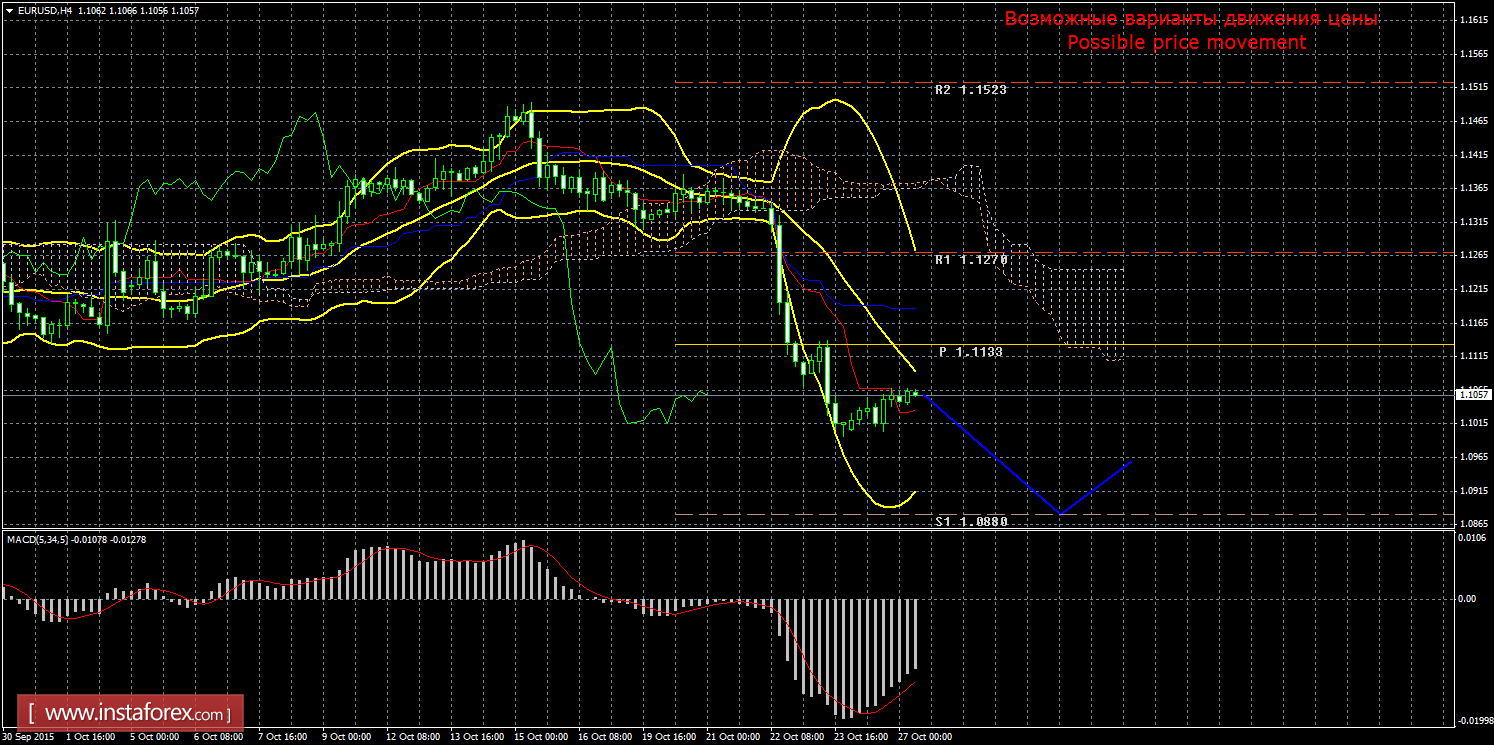Click the '27 Oct 00:00' time axis label

tap(926, 737)
